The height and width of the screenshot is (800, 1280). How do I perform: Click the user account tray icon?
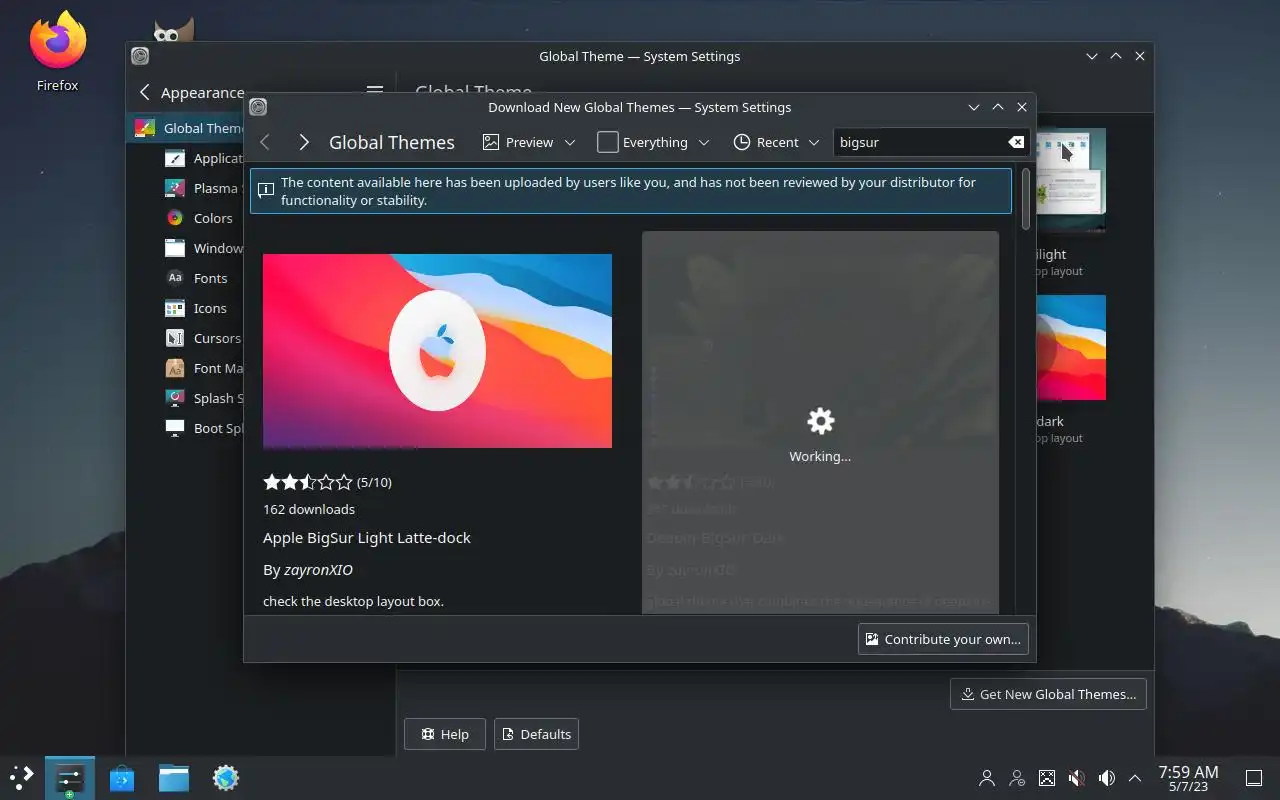[987, 778]
